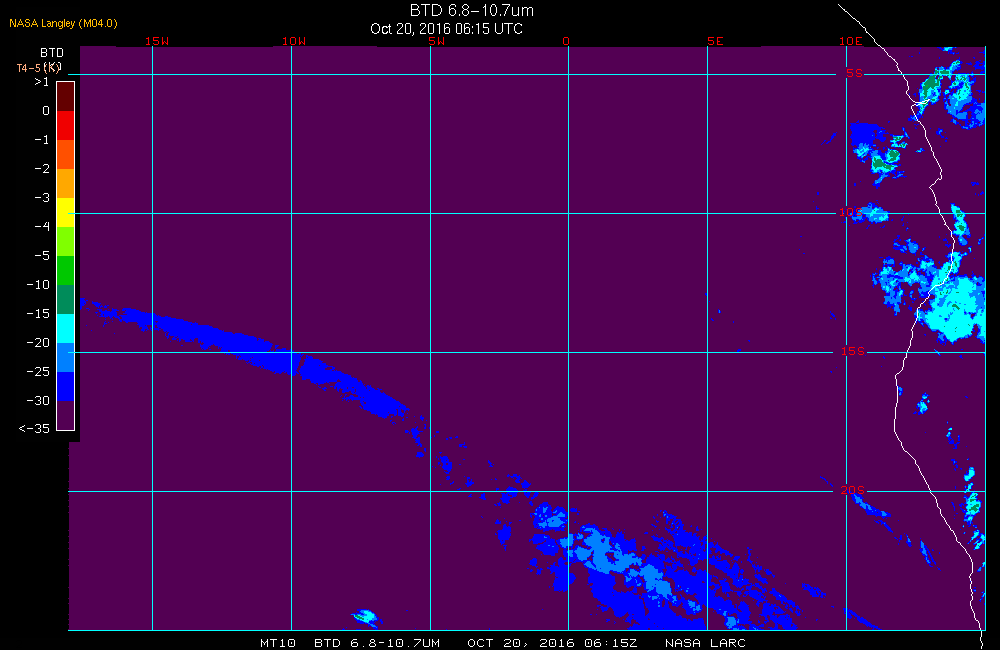The image size is (1000, 650).
Task: Select the '-20' legend scale value
Action: point(38,343)
